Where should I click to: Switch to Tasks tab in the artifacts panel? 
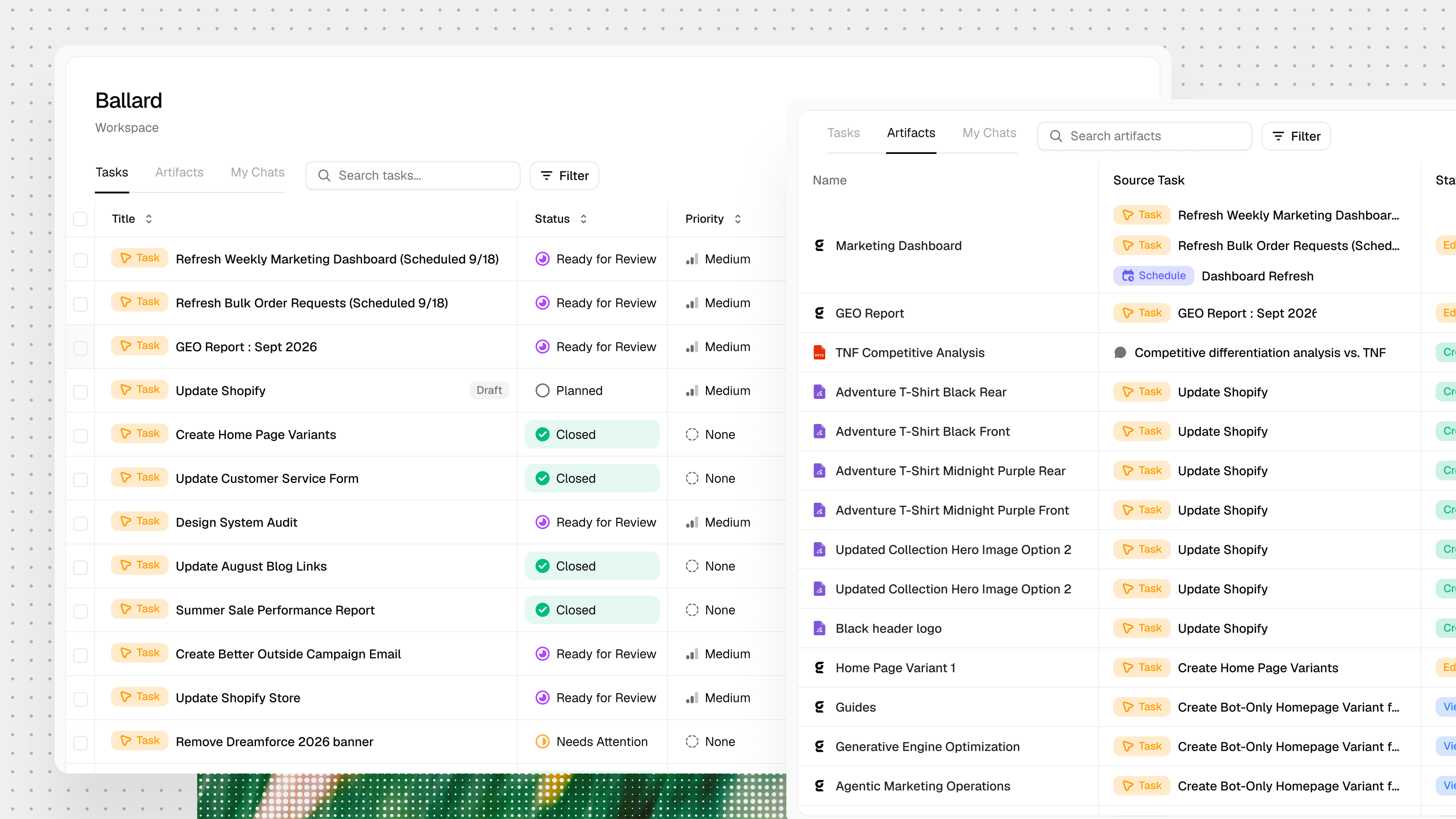[843, 133]
